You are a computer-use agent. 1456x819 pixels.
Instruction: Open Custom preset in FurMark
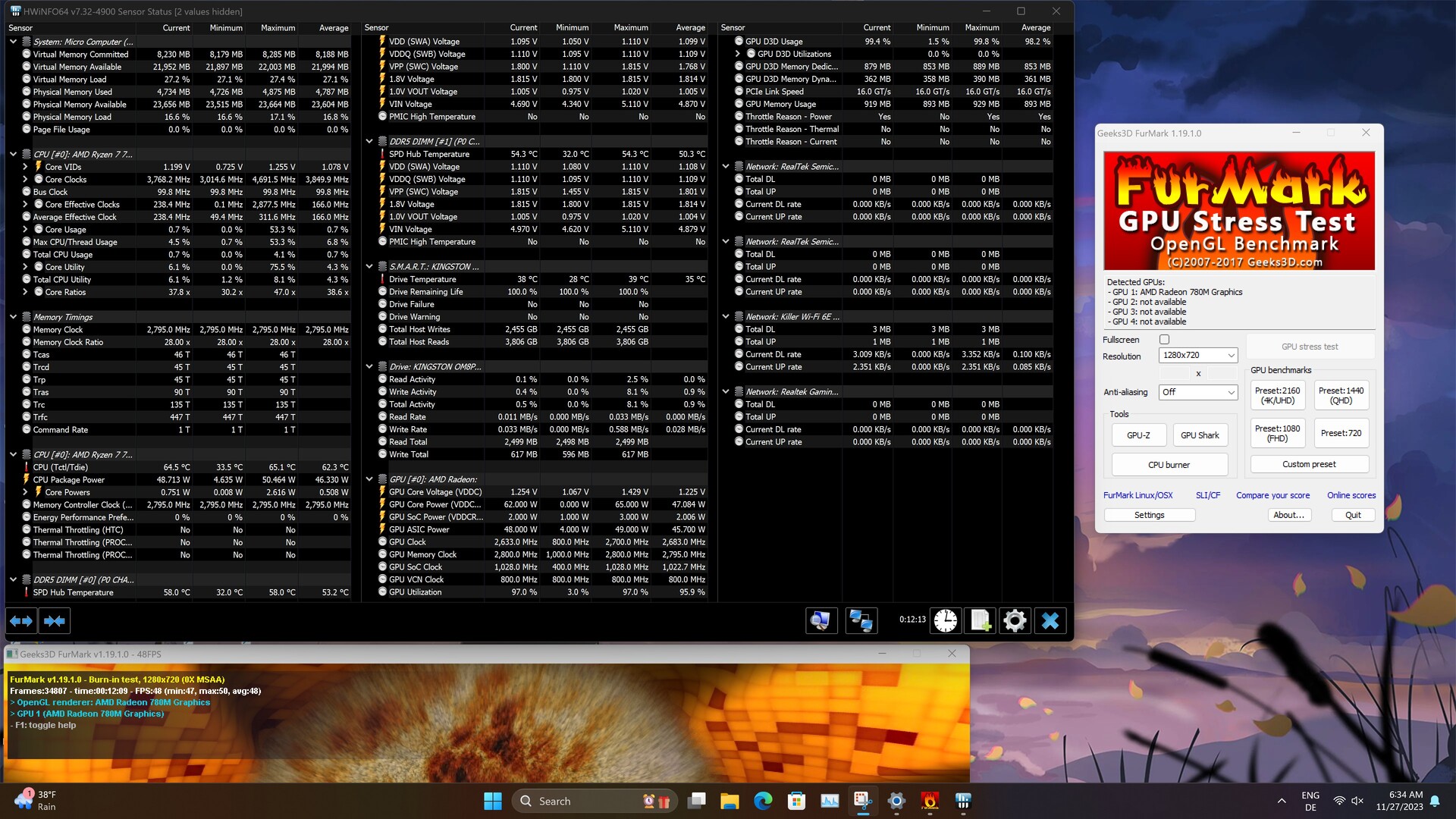[x=1309, y=464]
